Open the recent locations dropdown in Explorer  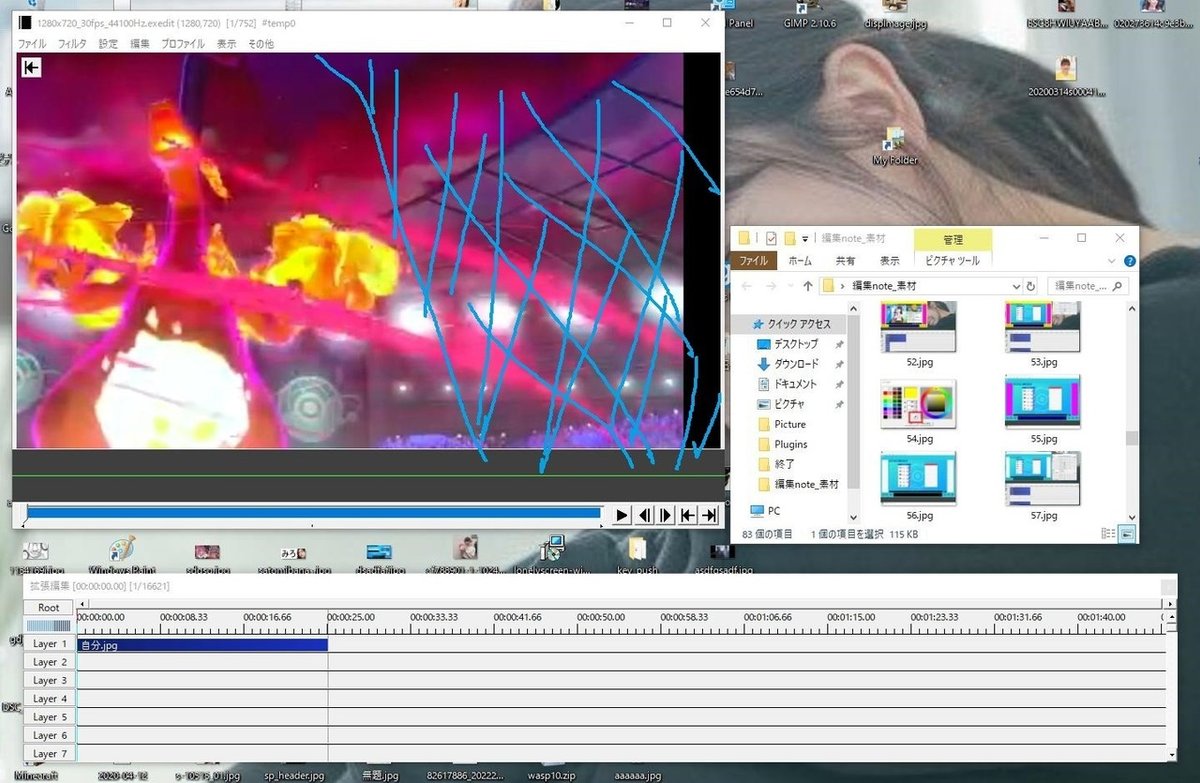click(x=789, y=287)
